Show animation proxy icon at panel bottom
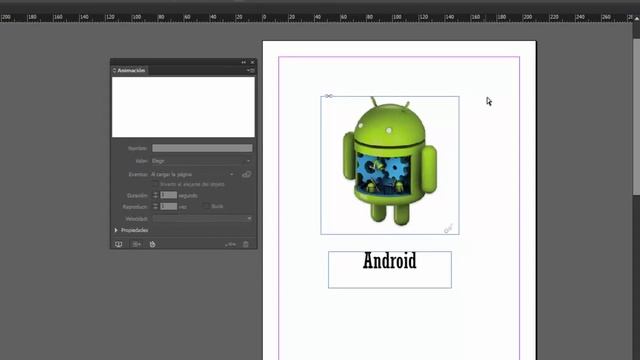This screenshot has width=640, height=360. tap(136, 244)
